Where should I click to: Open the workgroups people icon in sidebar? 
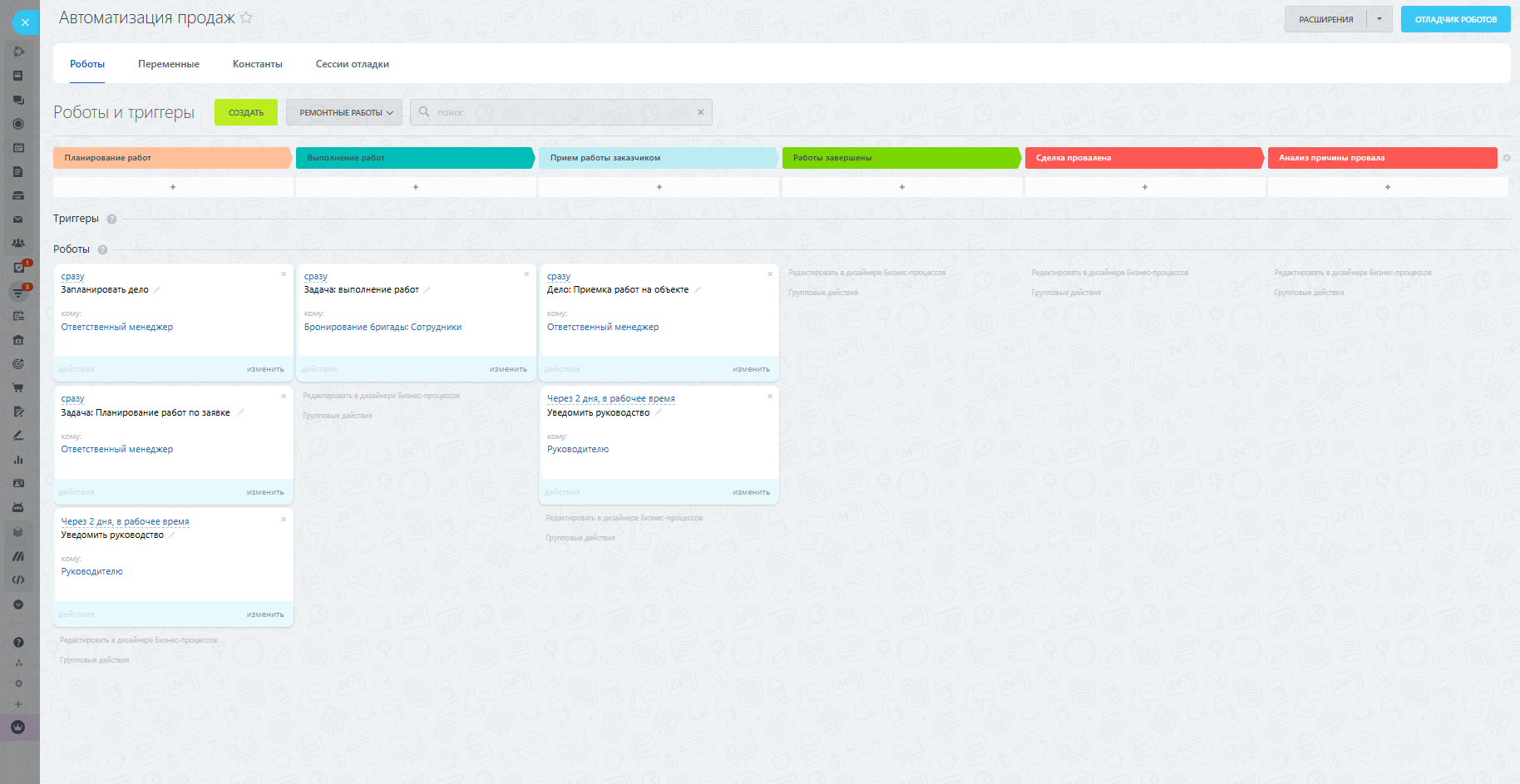18,244
